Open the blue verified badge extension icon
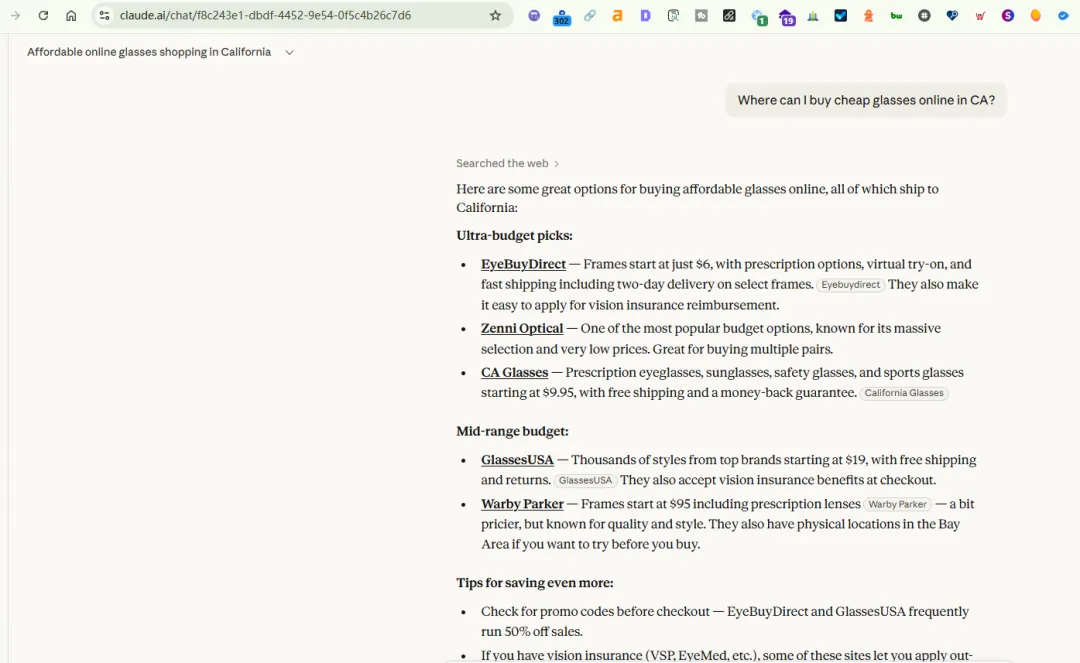The image size is (1080, 663). pos(1063,15)
